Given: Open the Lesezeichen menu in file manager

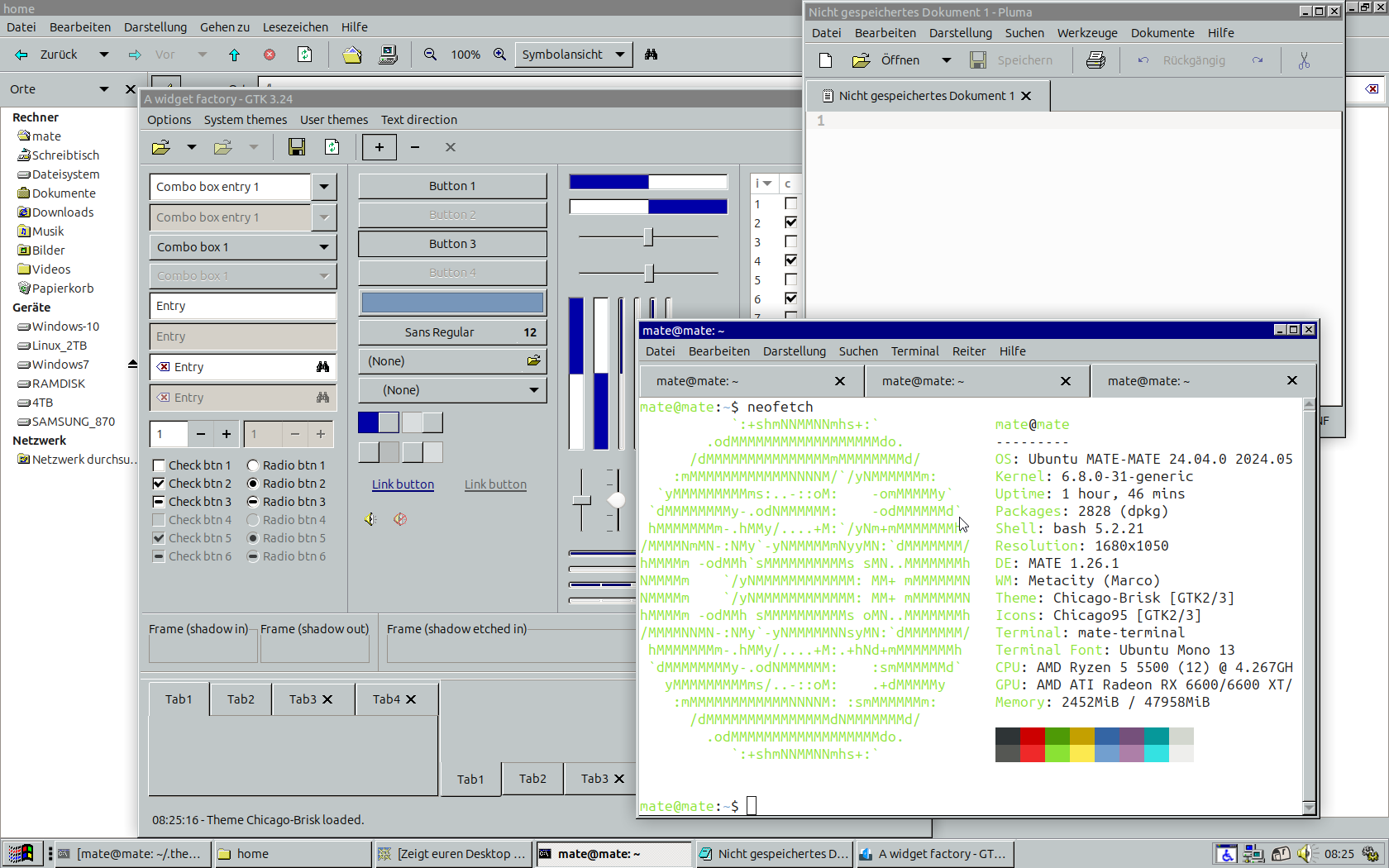Looking at the screenshot, I should 295,27.
